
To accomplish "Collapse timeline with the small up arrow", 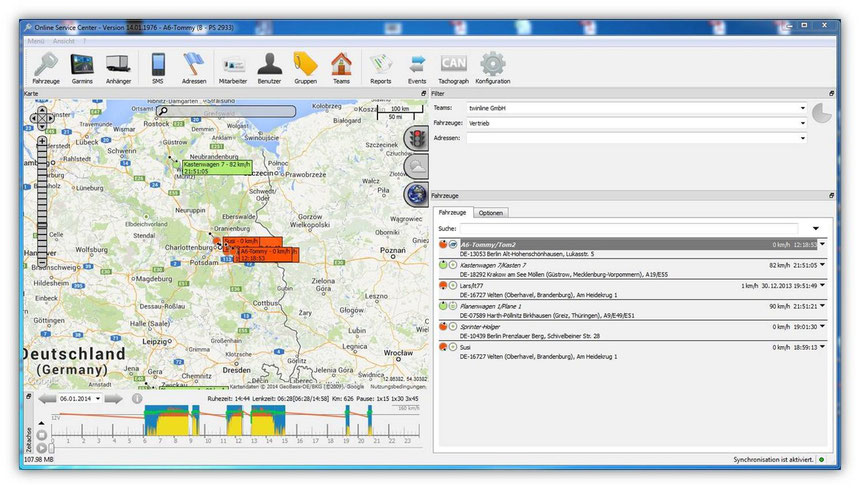I will tap(41, 423).
